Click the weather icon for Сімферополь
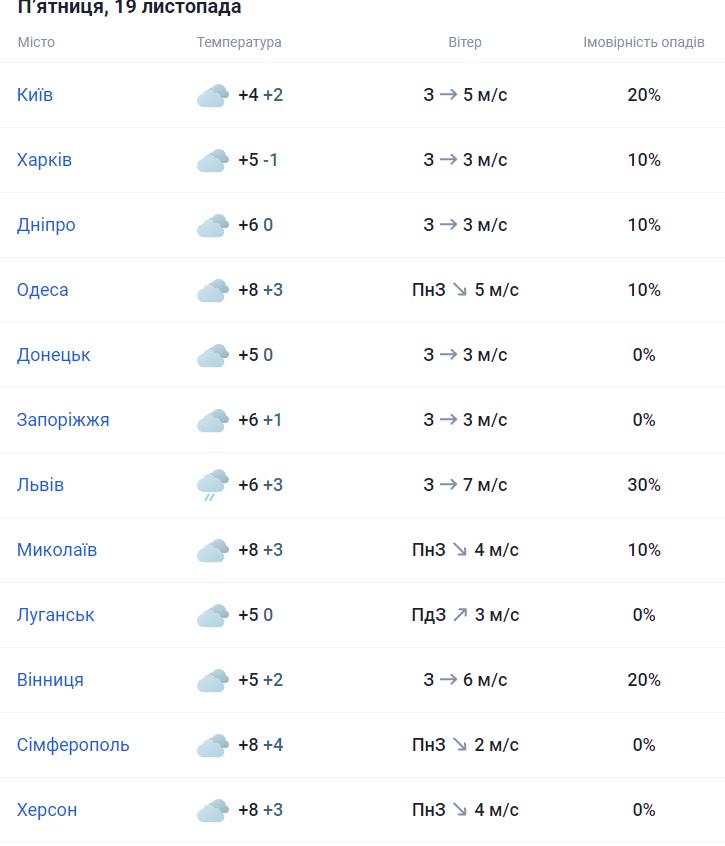 coord(212,746)
